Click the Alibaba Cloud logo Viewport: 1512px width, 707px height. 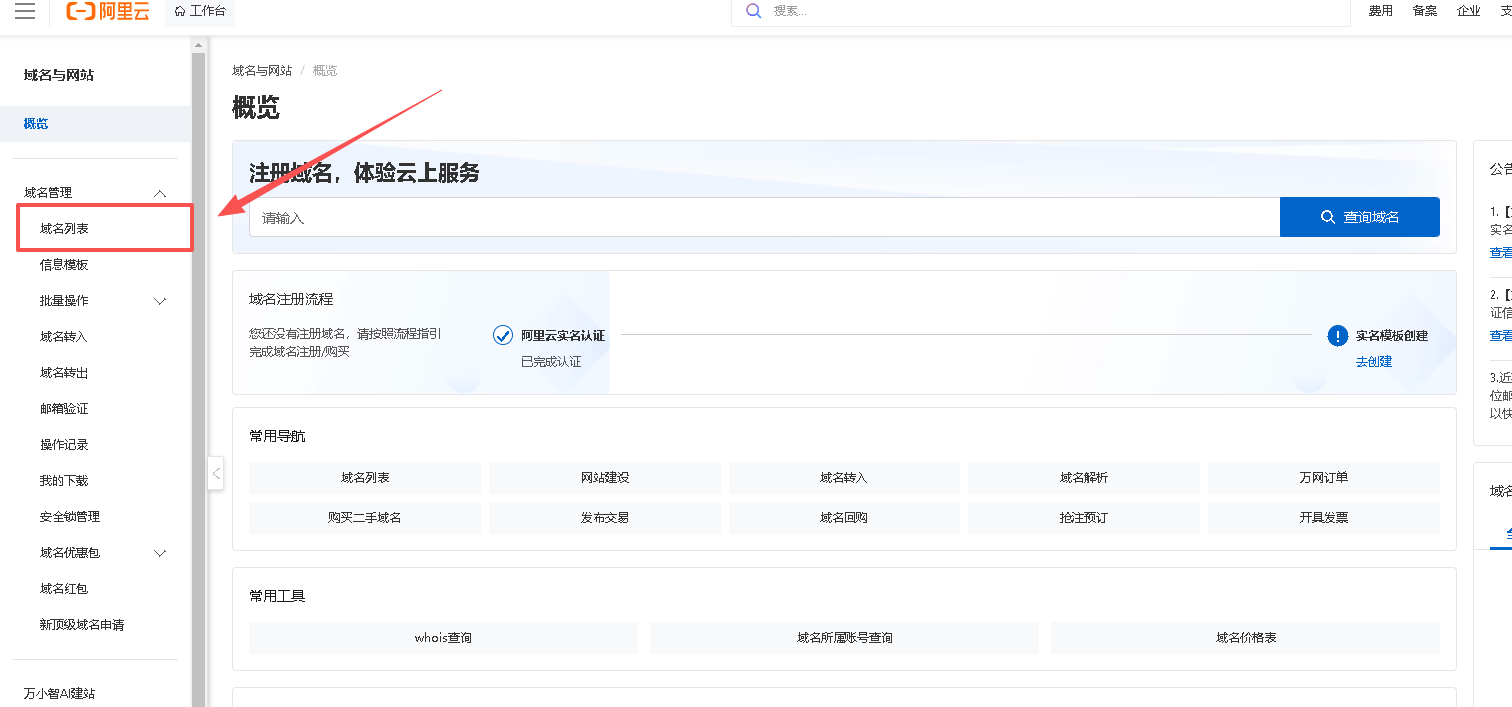107,11
